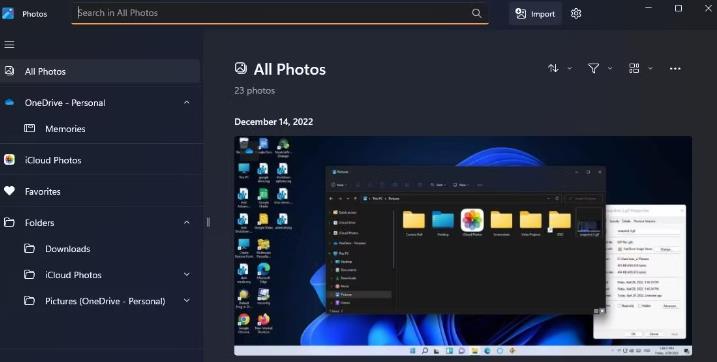Open the December 14 screenshot thumbnail
The height and width of the screenshot is (362, 717).
coord(463,246)
